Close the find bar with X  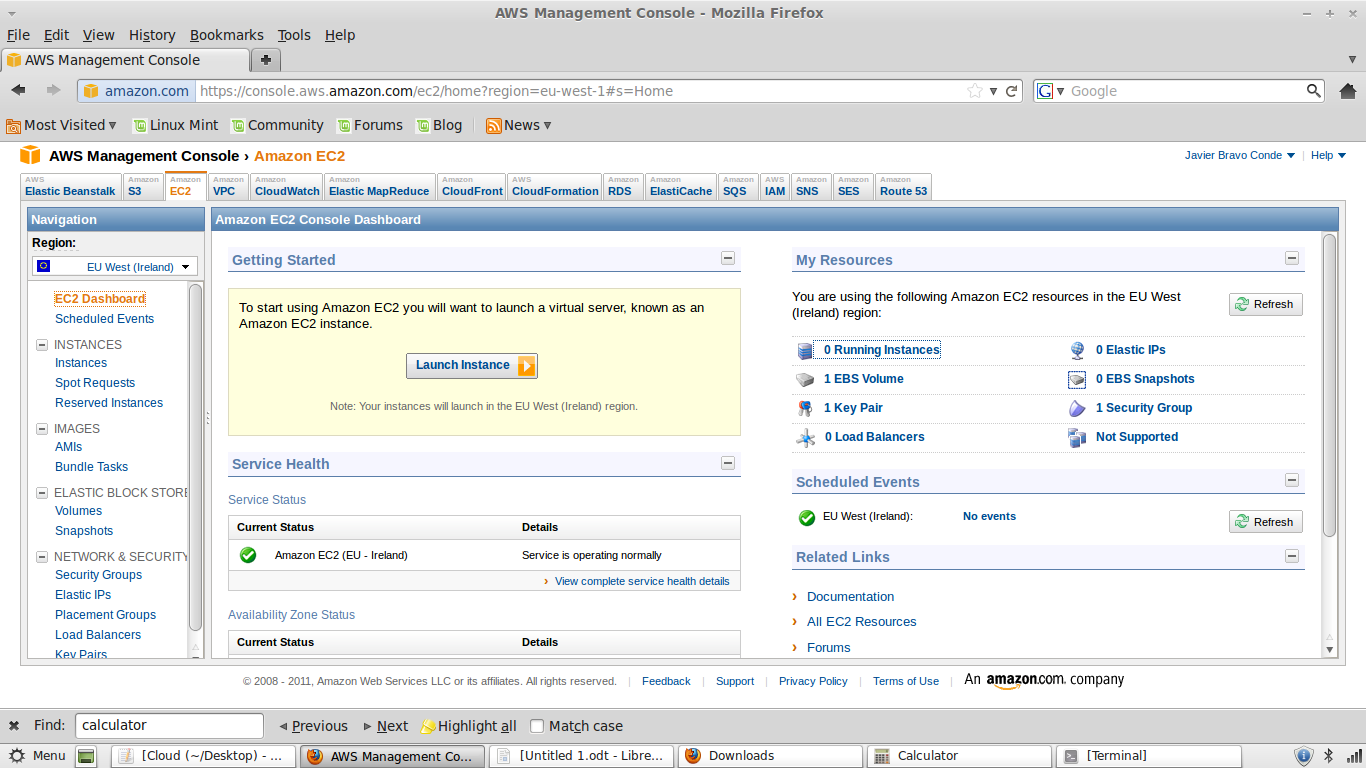coord(14,726)
